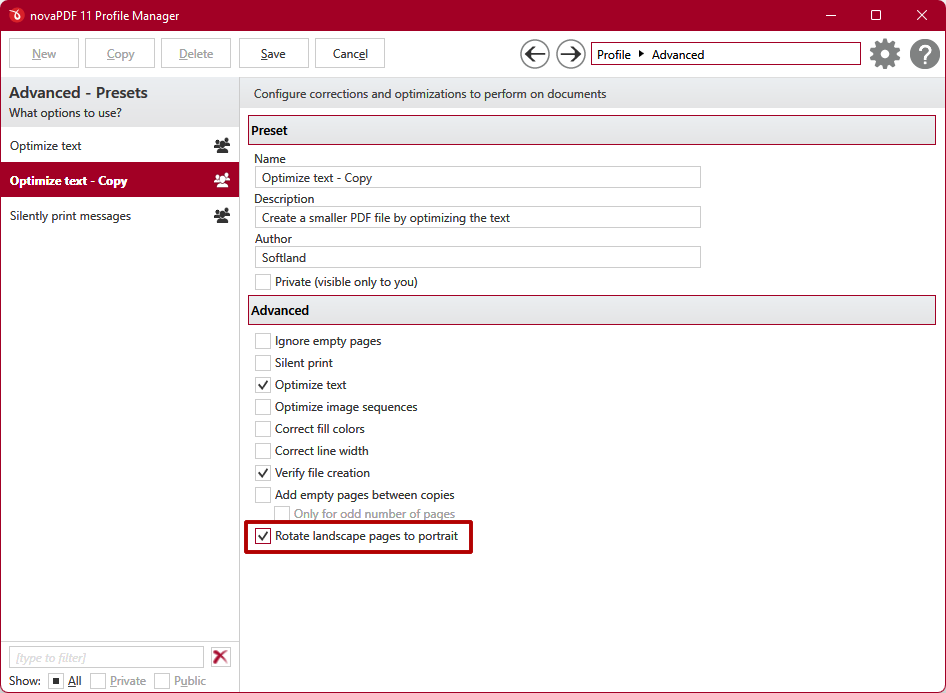Image resolution: width=946 pixels, height=693 pixels.
Task: Uncheck Optimize text option
Action: [263, 385]
